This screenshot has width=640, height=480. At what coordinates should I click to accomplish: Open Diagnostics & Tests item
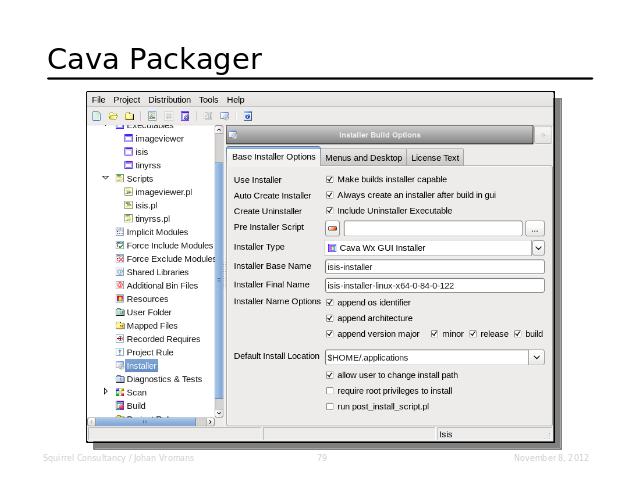164,379
